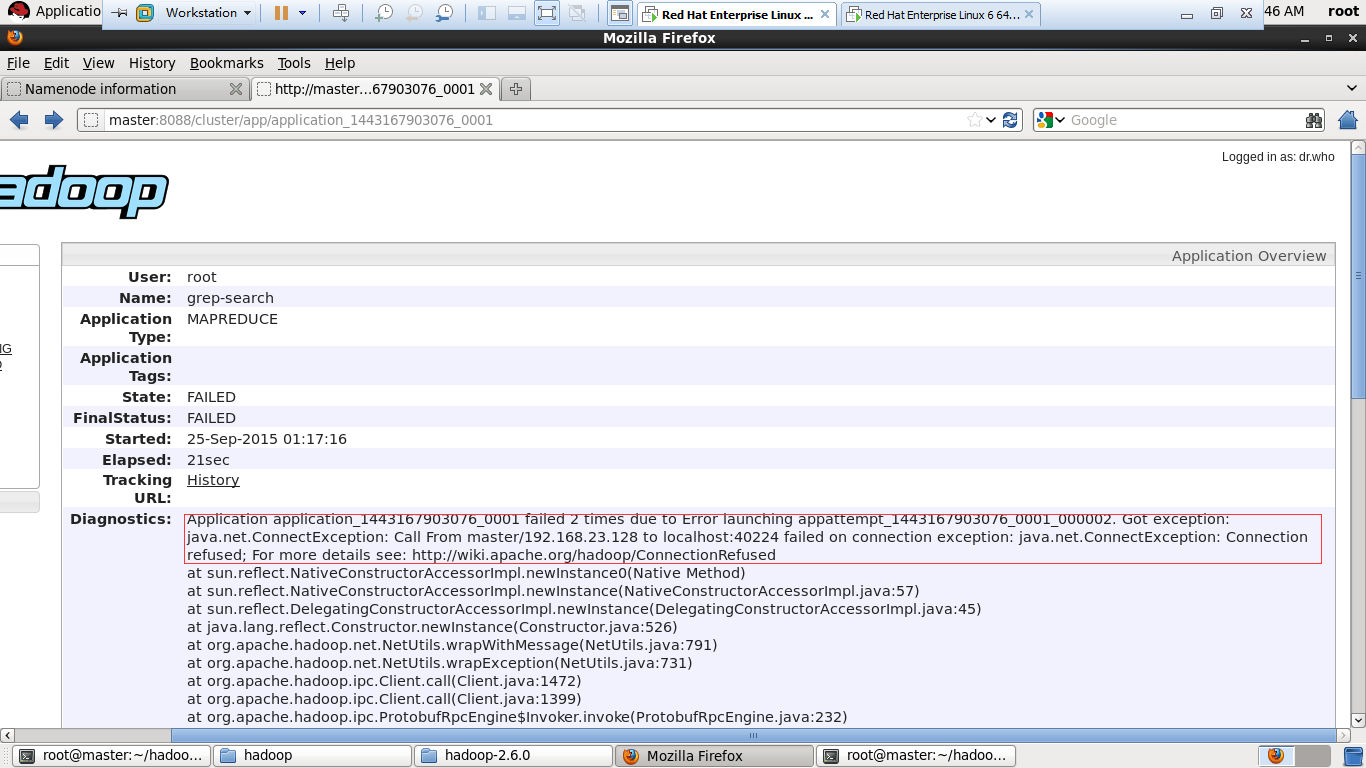Open hadoop folder window from taskbar

pos(314,755)
